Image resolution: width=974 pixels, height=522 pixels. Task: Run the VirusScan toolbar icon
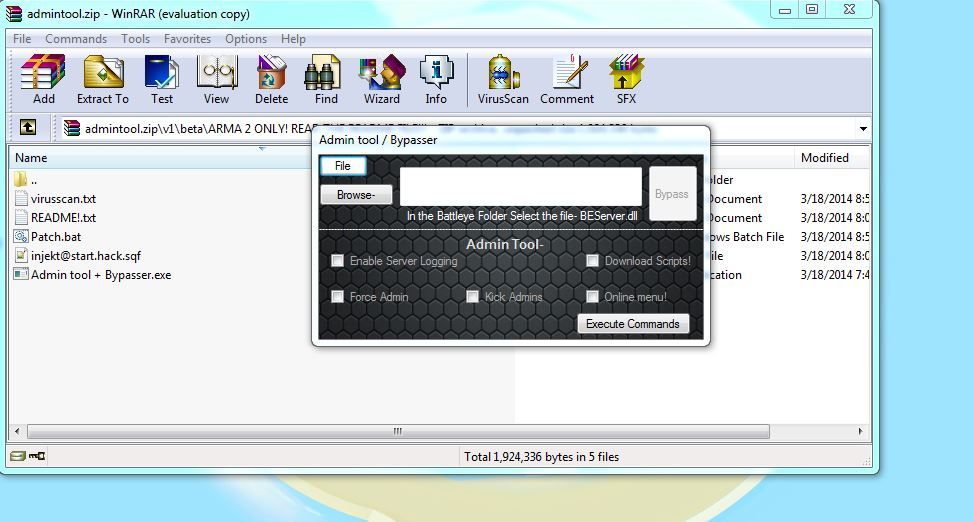coord(503,78)
